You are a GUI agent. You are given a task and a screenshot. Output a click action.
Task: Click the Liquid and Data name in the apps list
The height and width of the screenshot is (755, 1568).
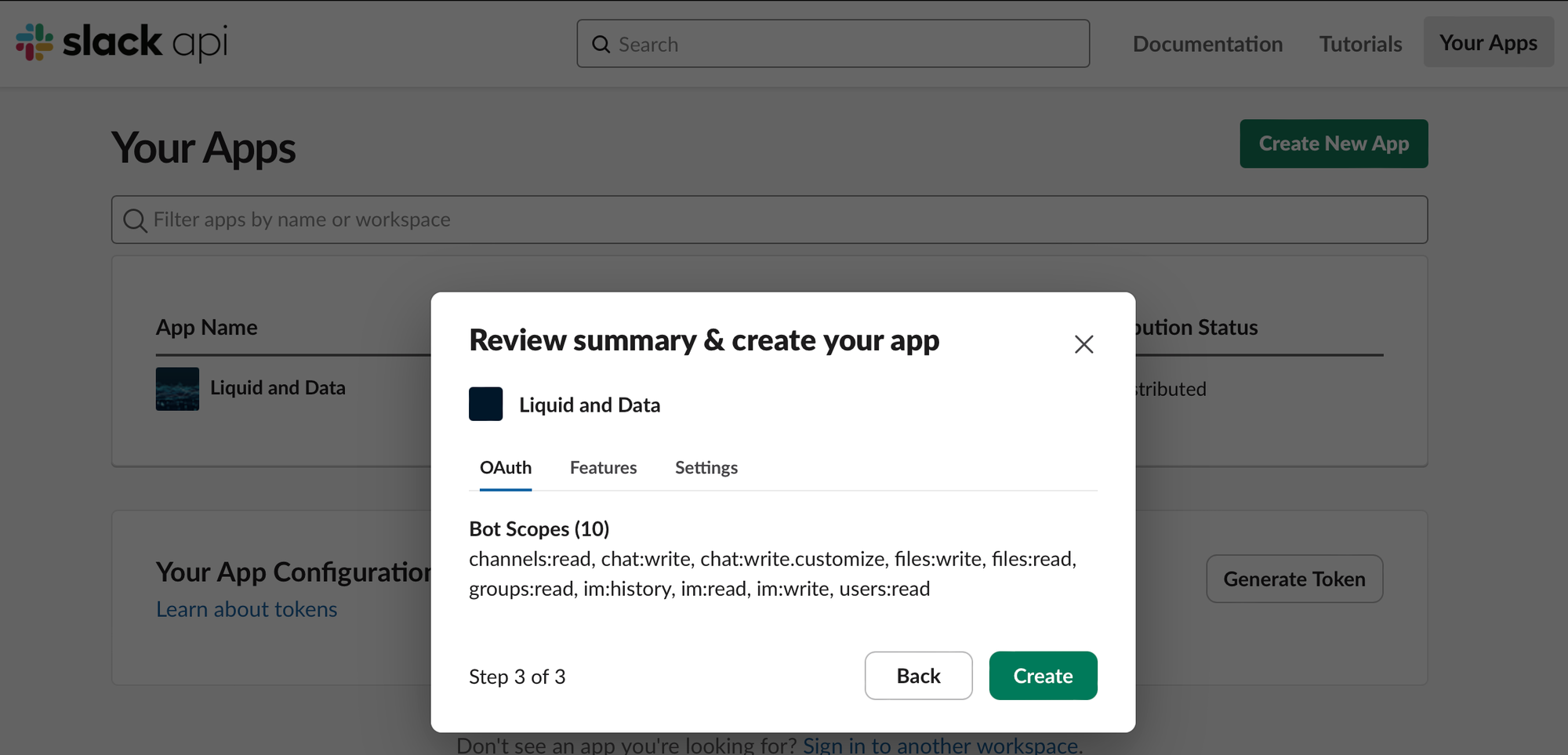278,388
